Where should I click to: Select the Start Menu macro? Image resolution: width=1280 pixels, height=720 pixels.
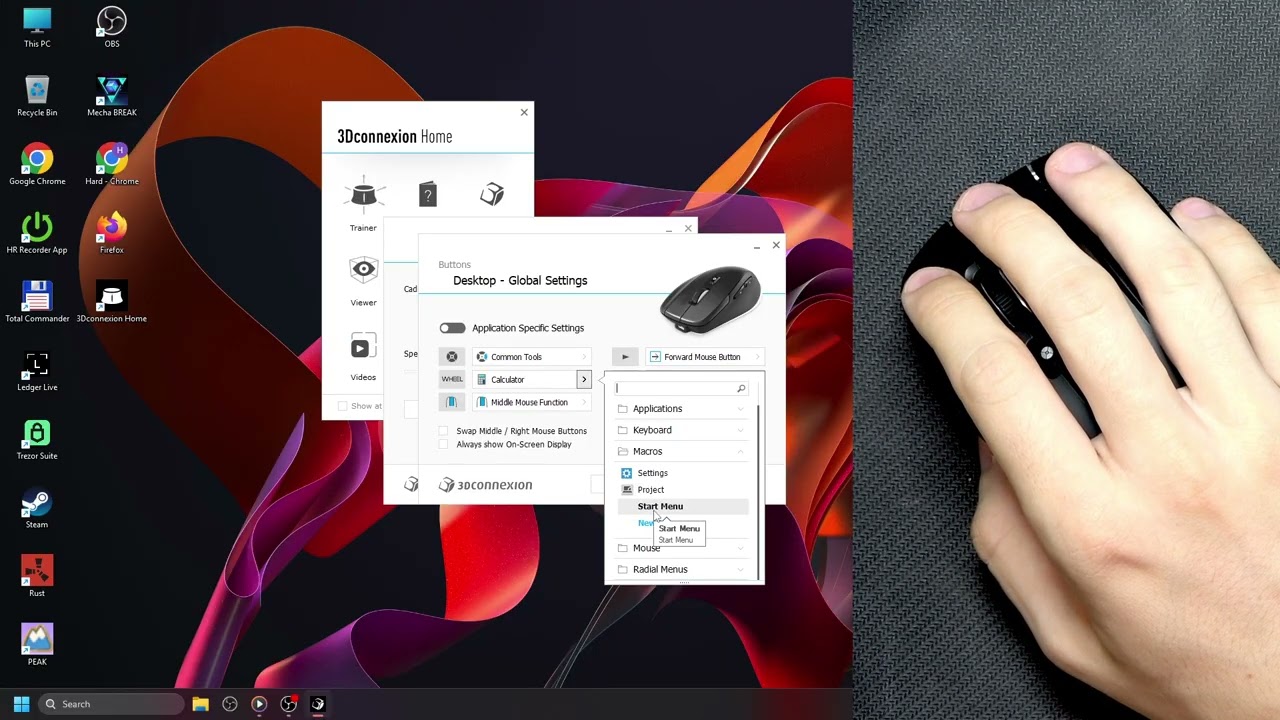681,506
